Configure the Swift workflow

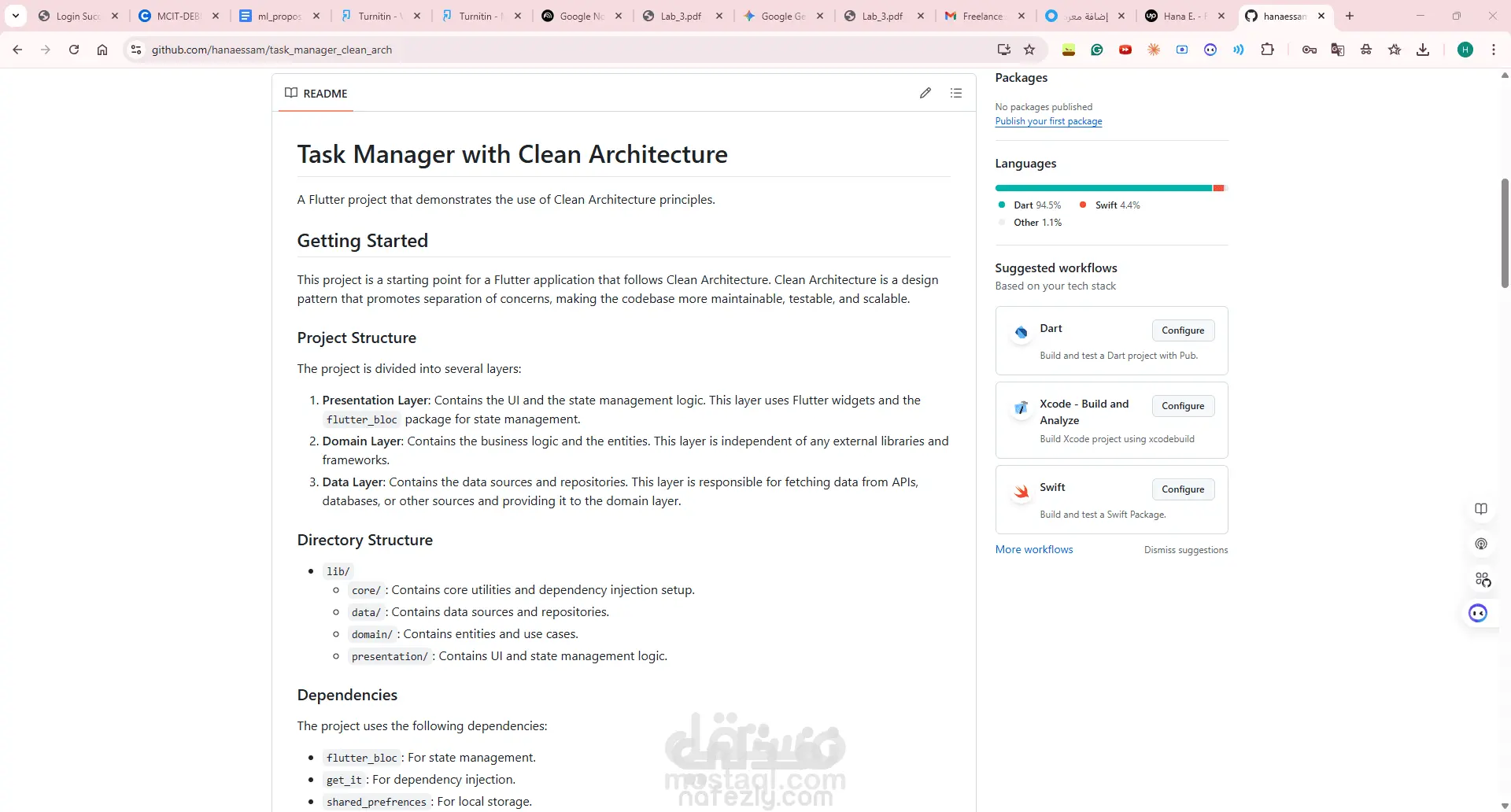coord(1183,489)
